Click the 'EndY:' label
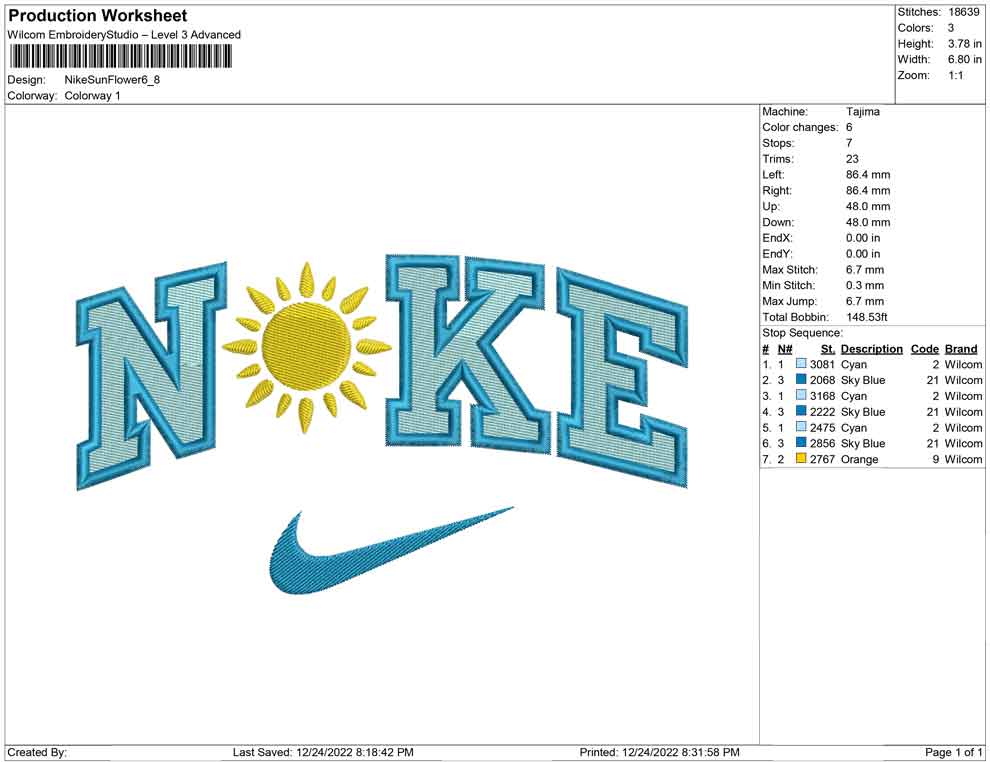Viewport: 990px width, 762px height. [x=777, y=254]
